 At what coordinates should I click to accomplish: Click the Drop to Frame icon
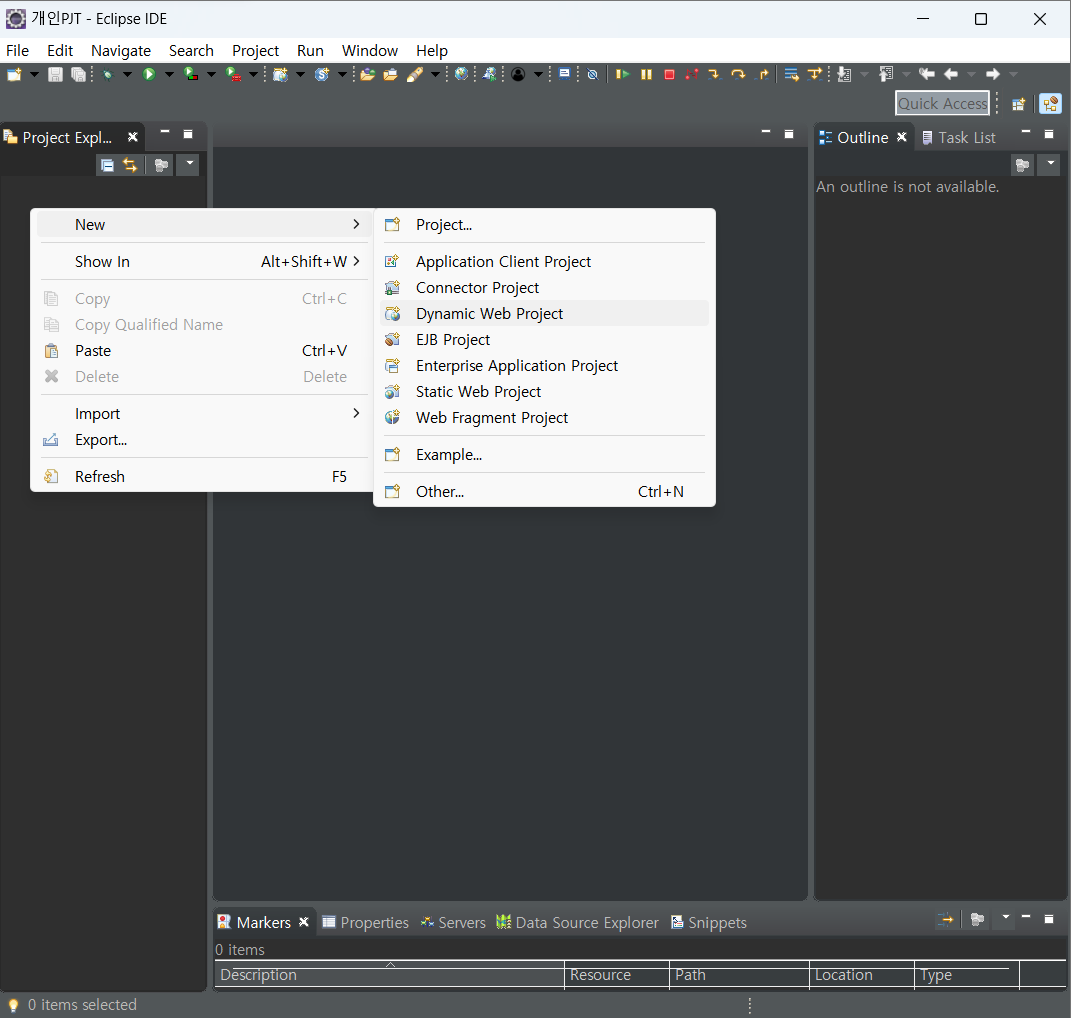tap(792, 74)
